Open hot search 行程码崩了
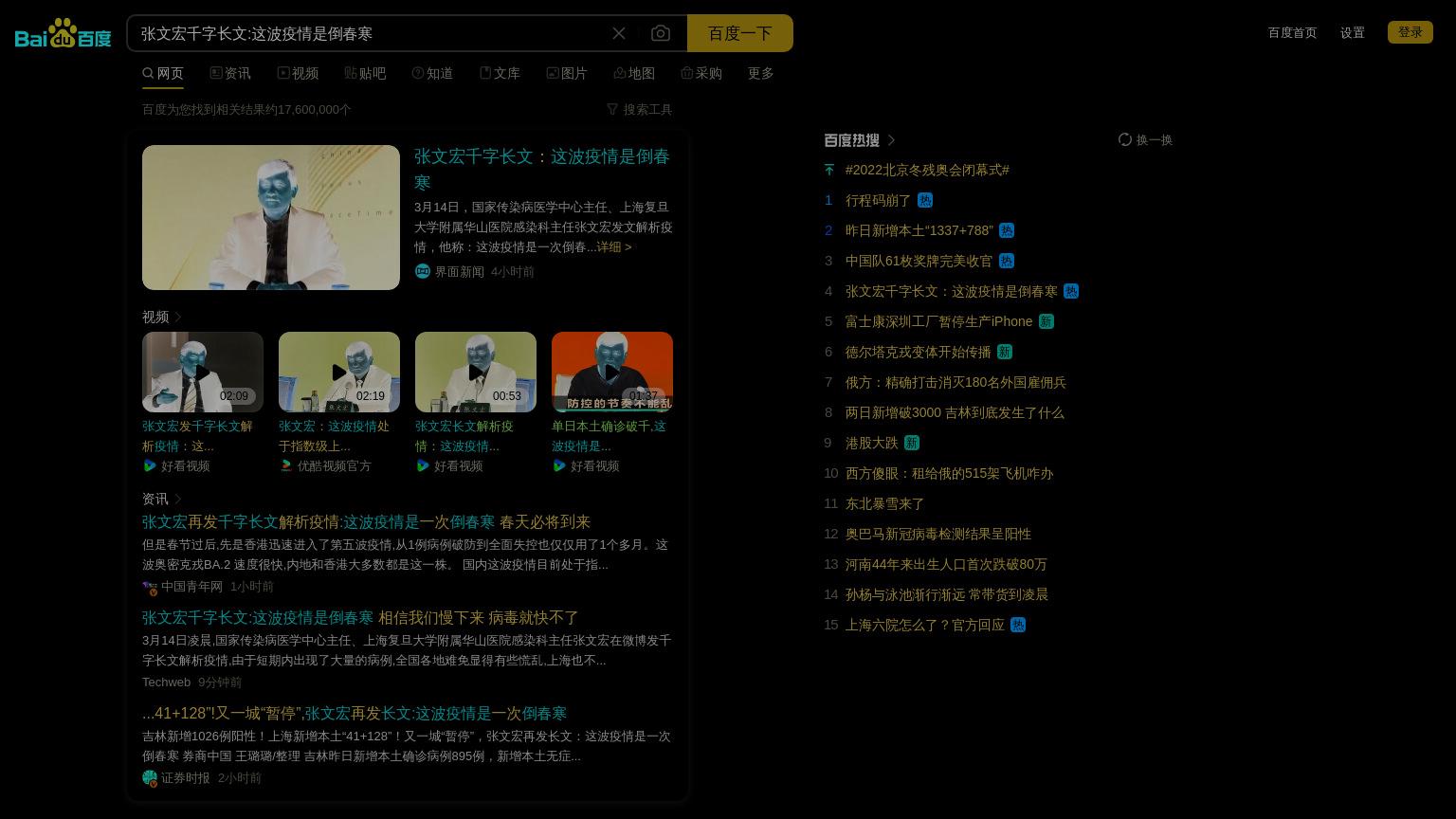This screenshot has width=1456, height=819. [878, 200]
